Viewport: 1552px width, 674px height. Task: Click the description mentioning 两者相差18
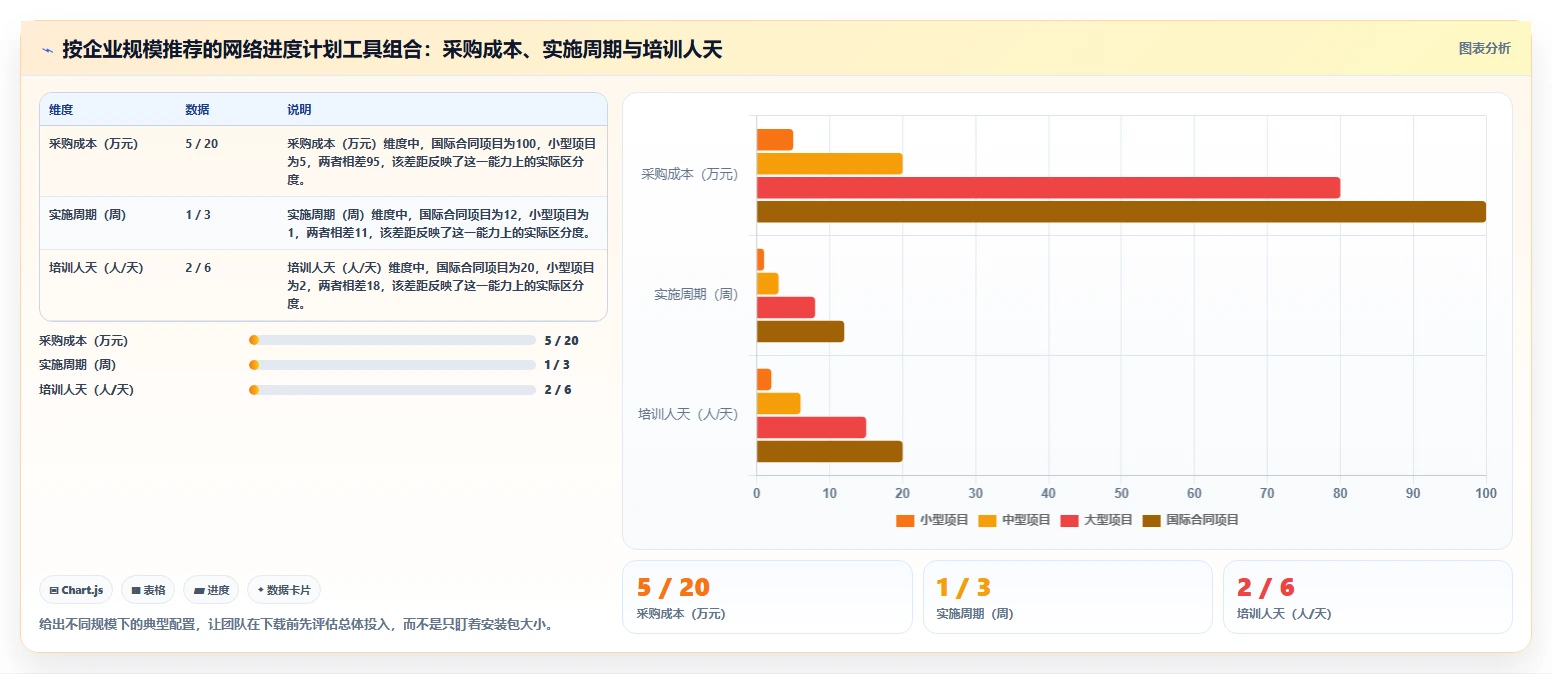(442, 286)
